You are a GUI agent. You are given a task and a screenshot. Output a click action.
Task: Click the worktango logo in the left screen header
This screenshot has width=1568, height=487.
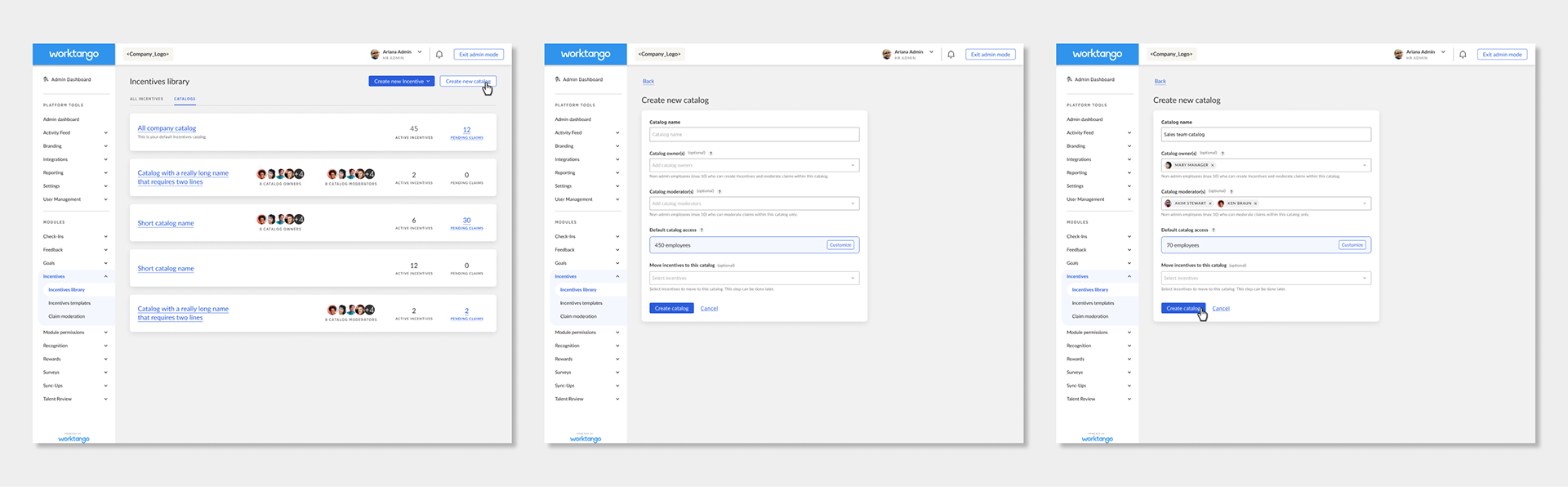(x=73, y=54)
